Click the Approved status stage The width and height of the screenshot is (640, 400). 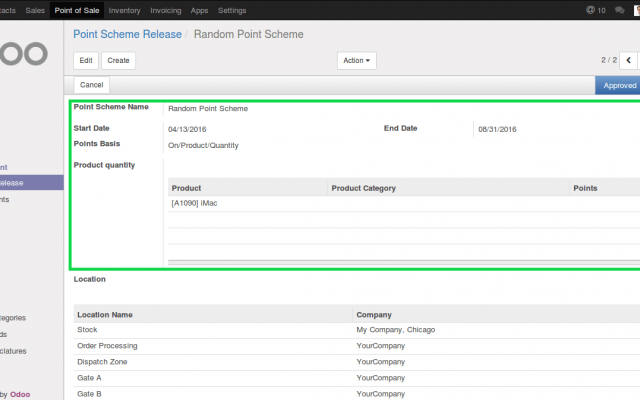pos(619,86)
